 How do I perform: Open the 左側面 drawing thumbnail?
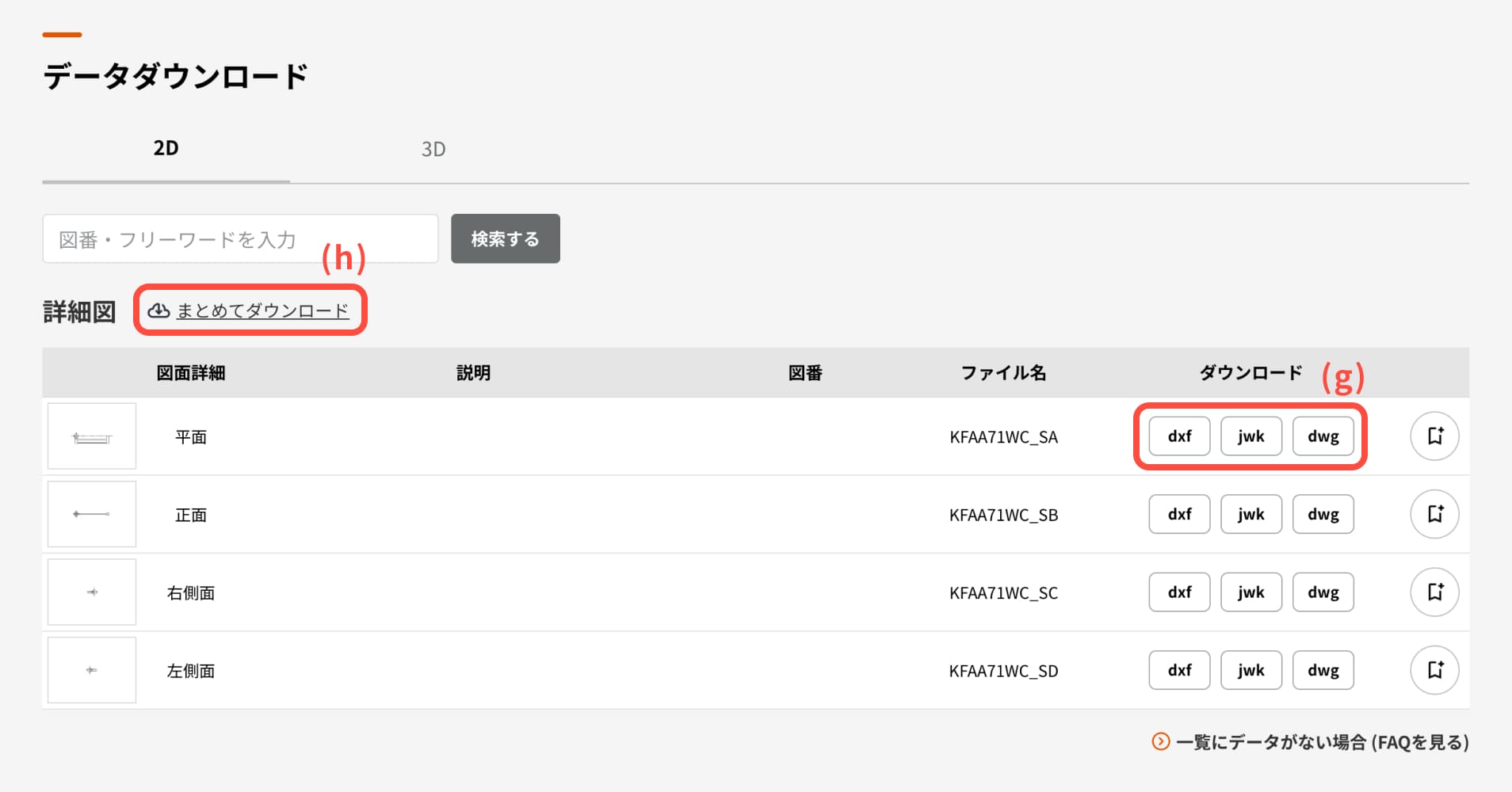pos(92,670)
